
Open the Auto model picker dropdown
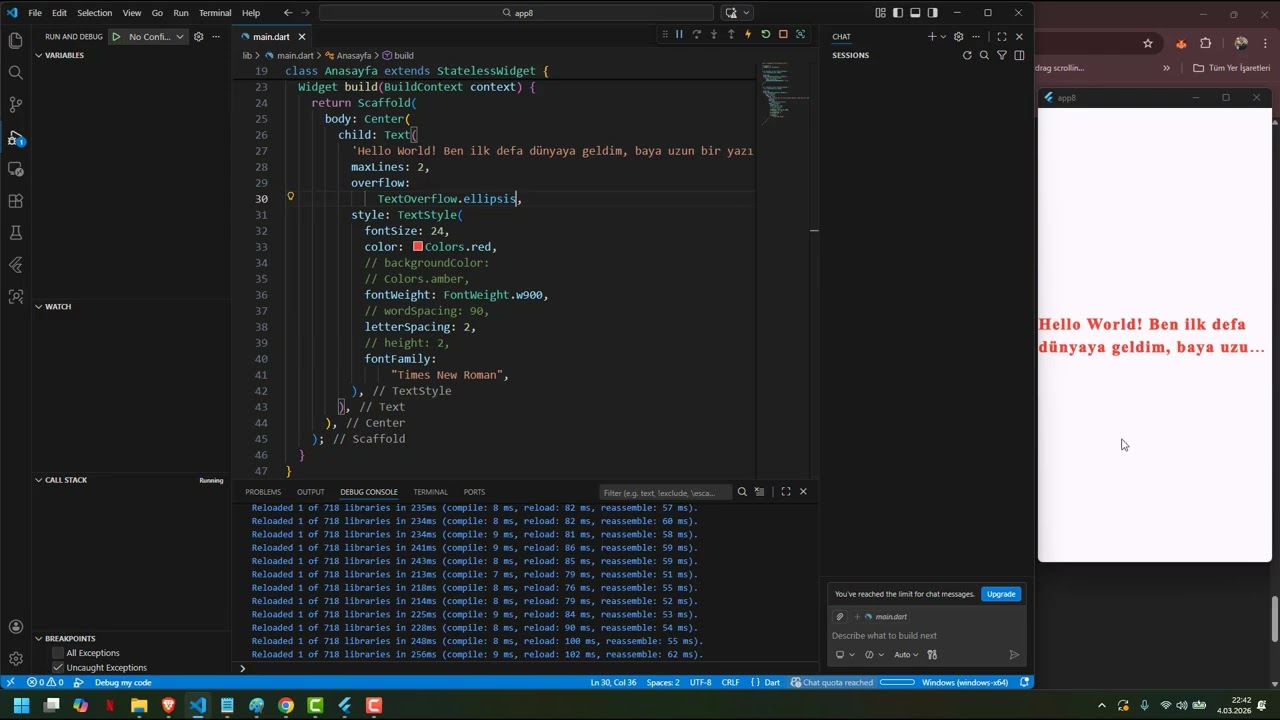[906, 655]
